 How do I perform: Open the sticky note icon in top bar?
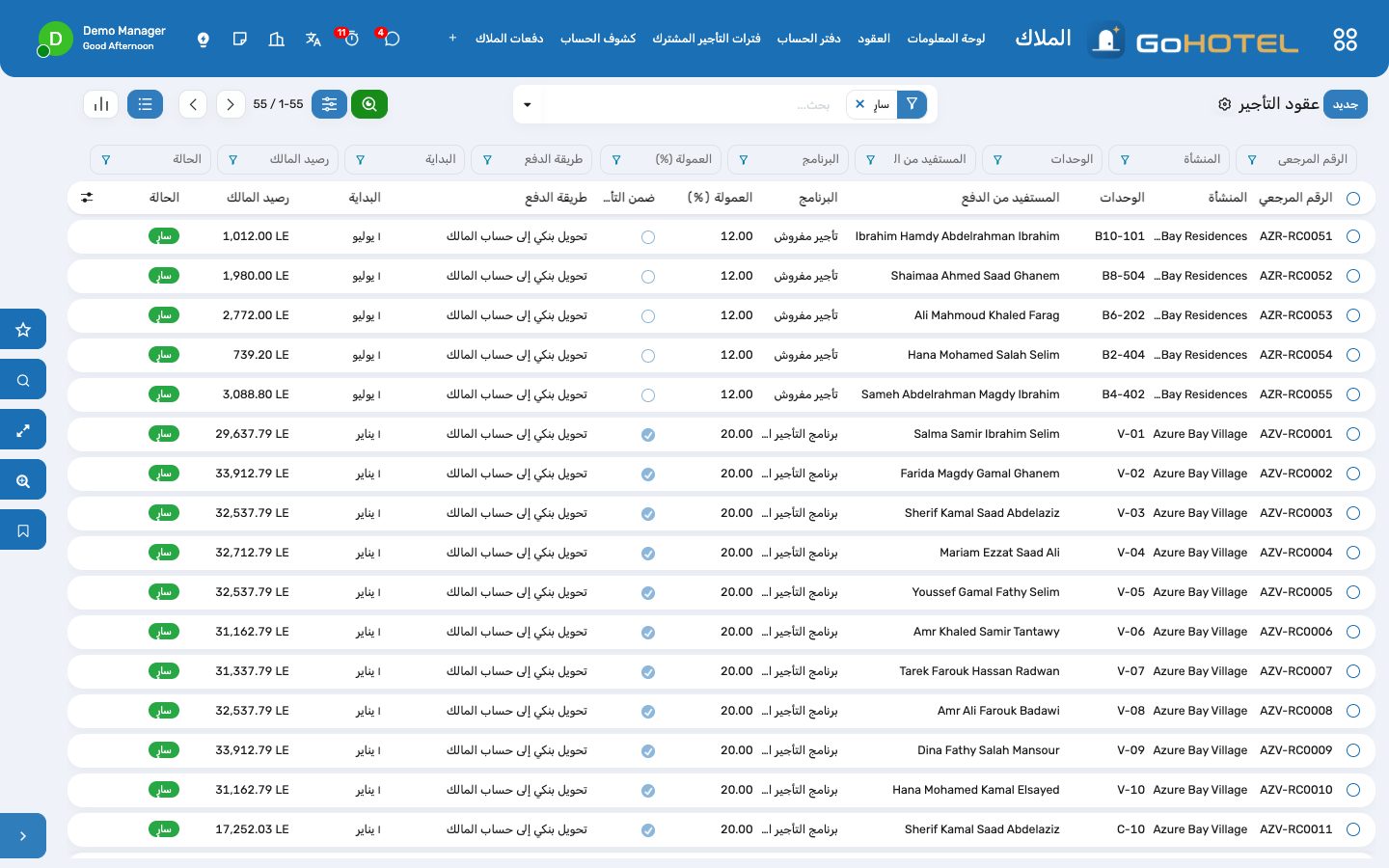pyautogui.click(x=240, y=40)
